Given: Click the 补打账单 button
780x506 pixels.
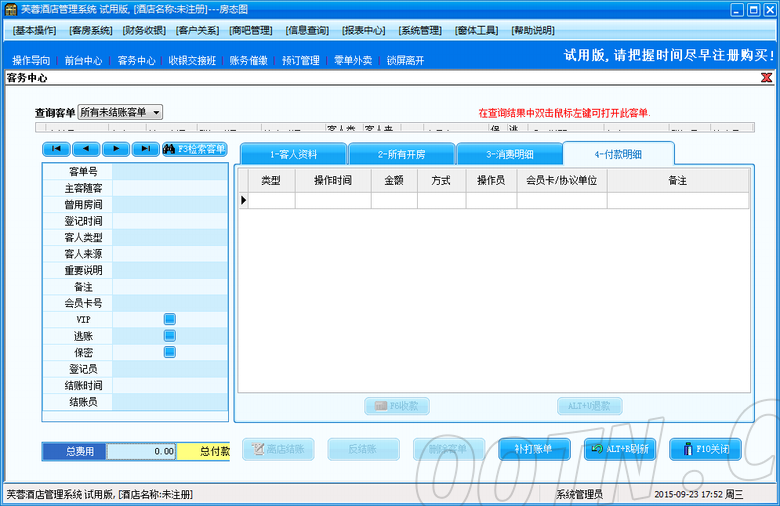Looking at the screenshot, I should click(533, 449).
